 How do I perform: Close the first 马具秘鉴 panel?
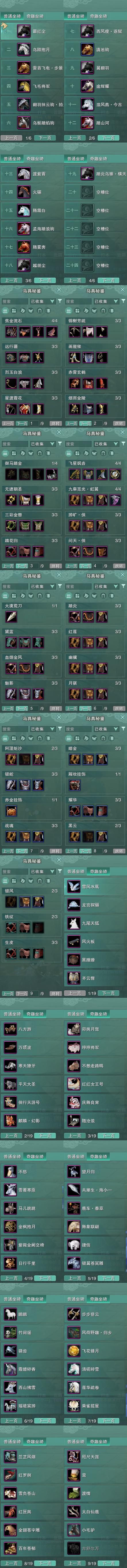click(59, 290)
